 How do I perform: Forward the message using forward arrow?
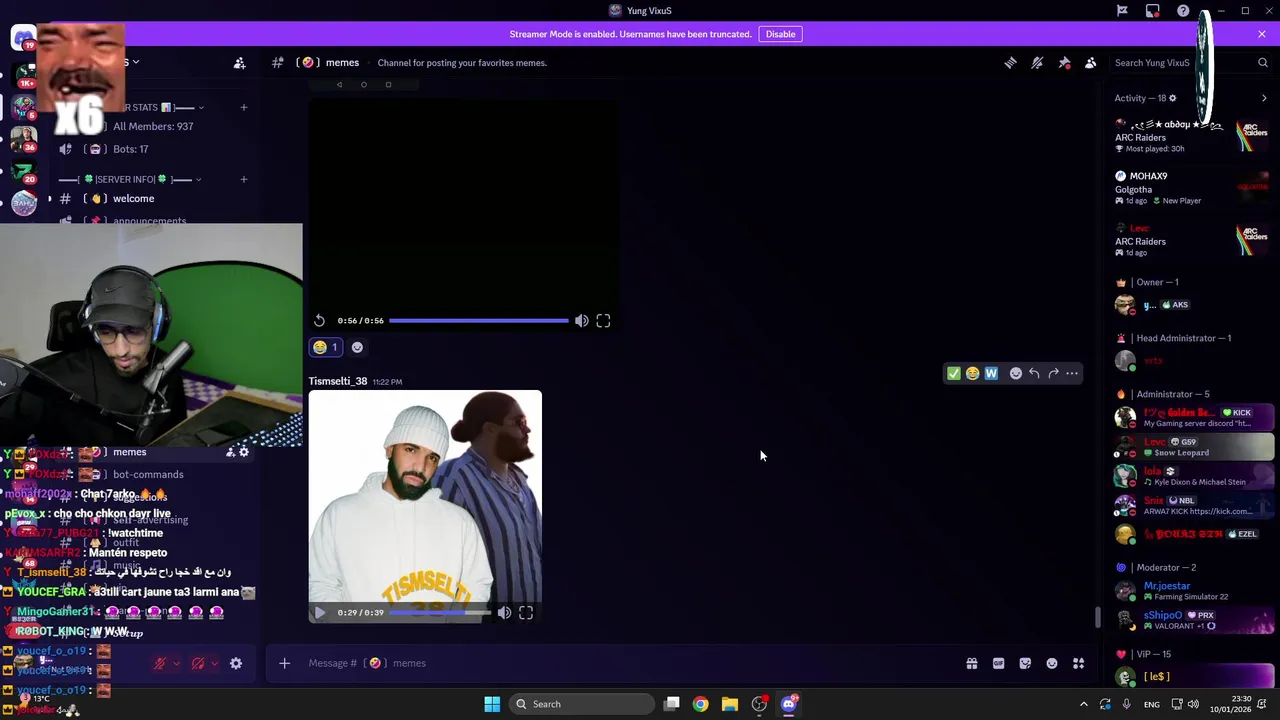[x=1053, y=373]
